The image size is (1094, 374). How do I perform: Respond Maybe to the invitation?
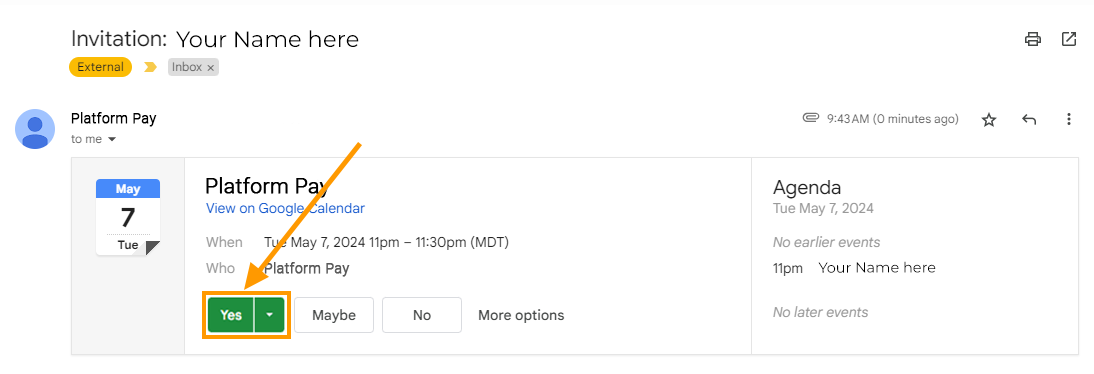[334, 315]
